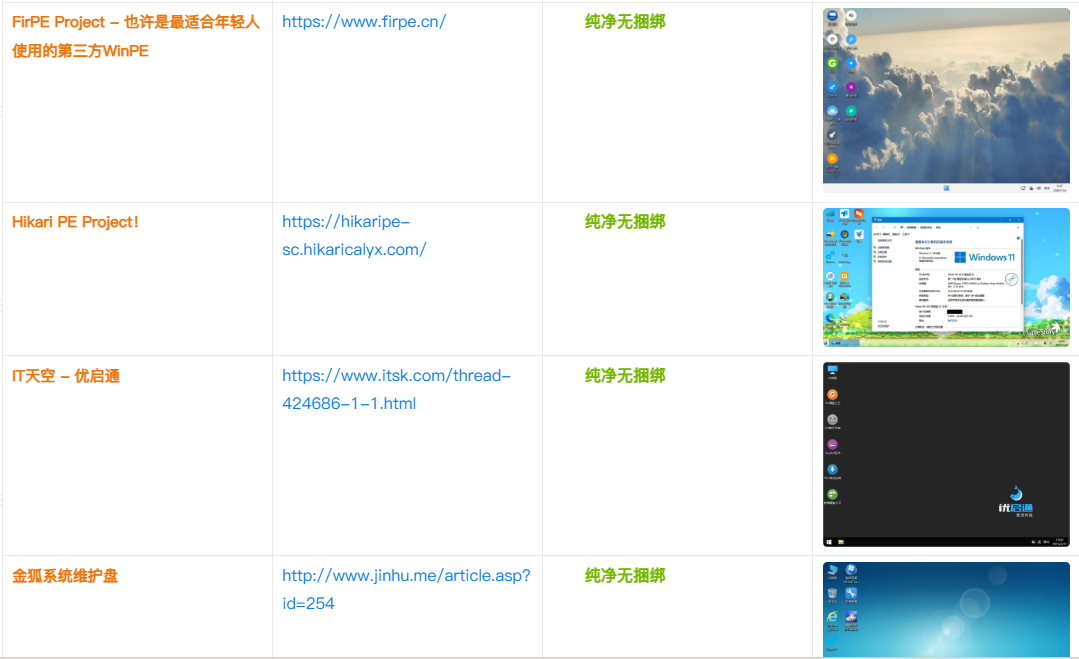The image size is (1079, 659).
Task: Open the 金狐系统维护盘 title
Action: tap(65, 576)
